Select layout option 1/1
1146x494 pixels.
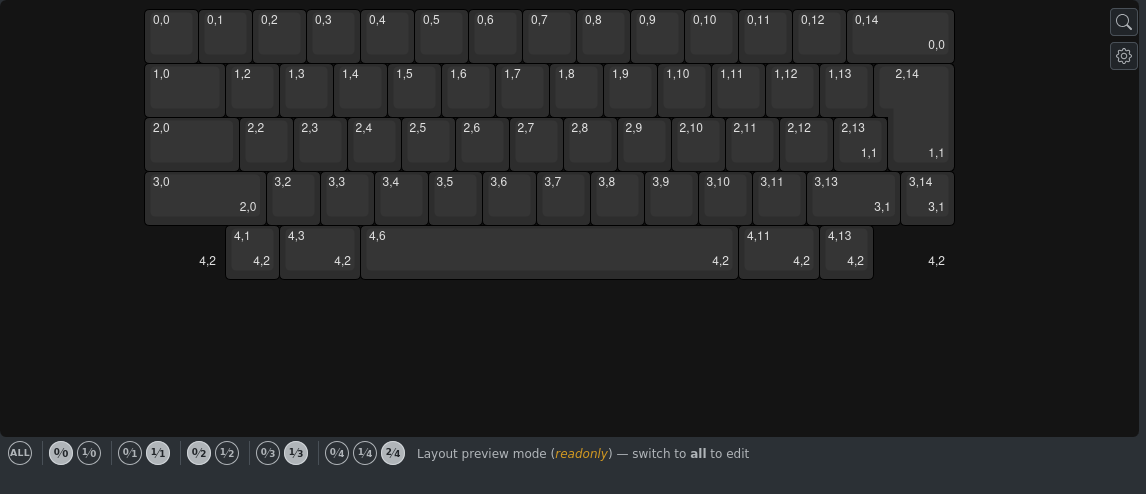click(x=158, y=453)
